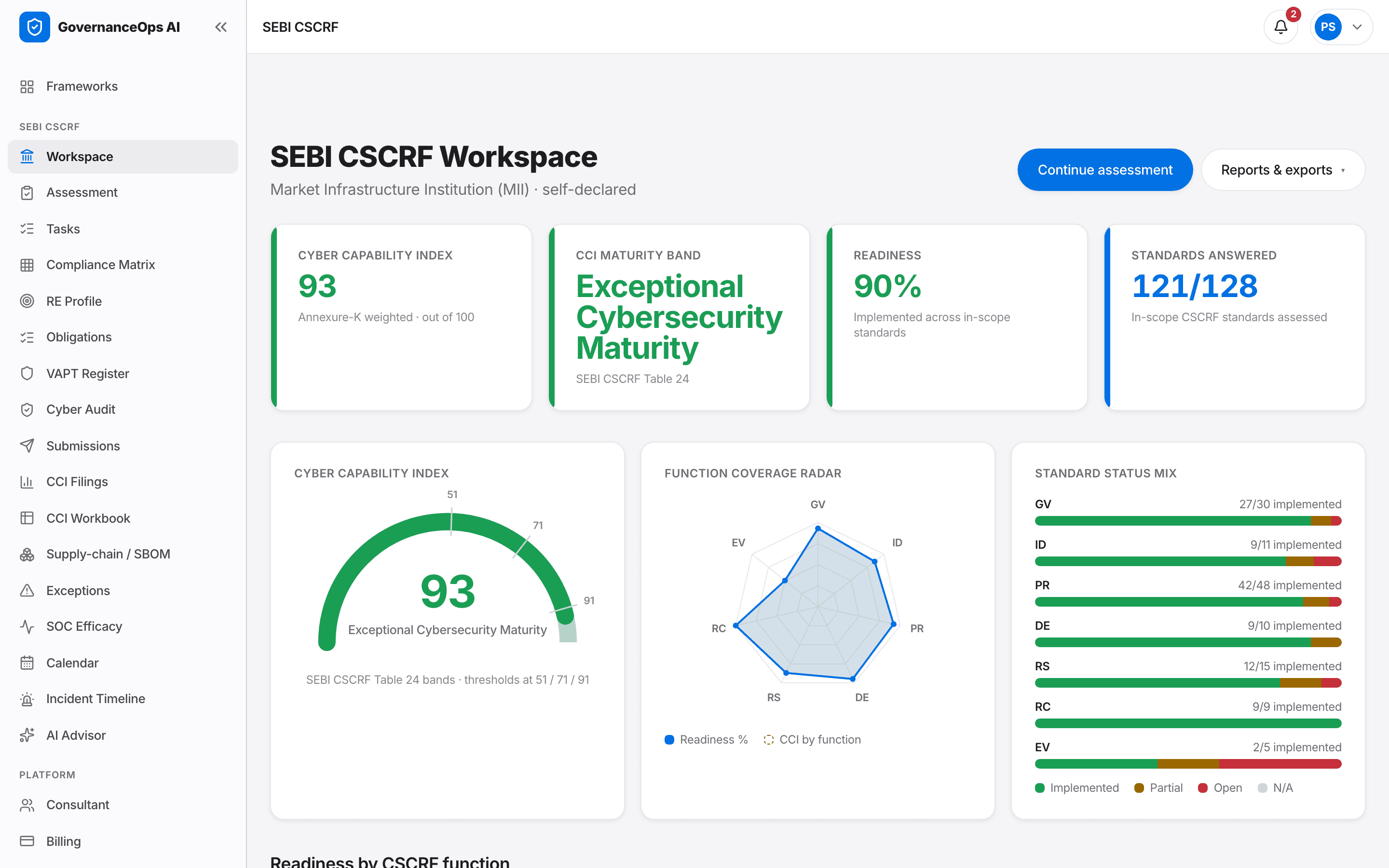
Task: Open RE Profile page
Action: [123, 301]
